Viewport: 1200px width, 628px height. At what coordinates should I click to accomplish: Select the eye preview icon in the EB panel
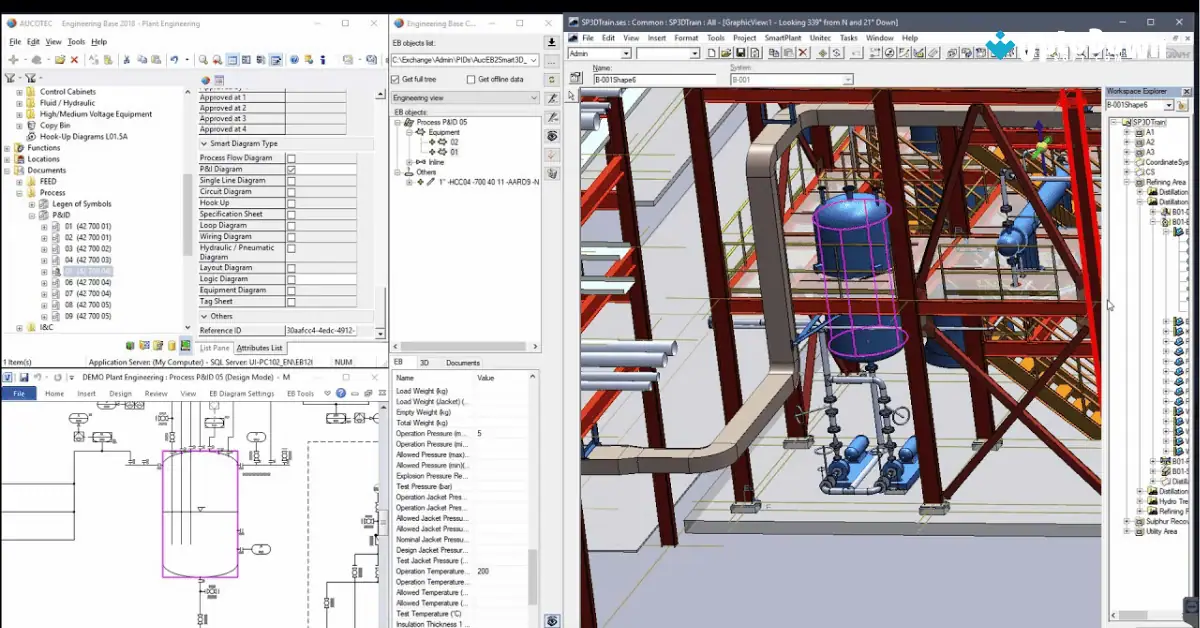[x=552, y=136]
